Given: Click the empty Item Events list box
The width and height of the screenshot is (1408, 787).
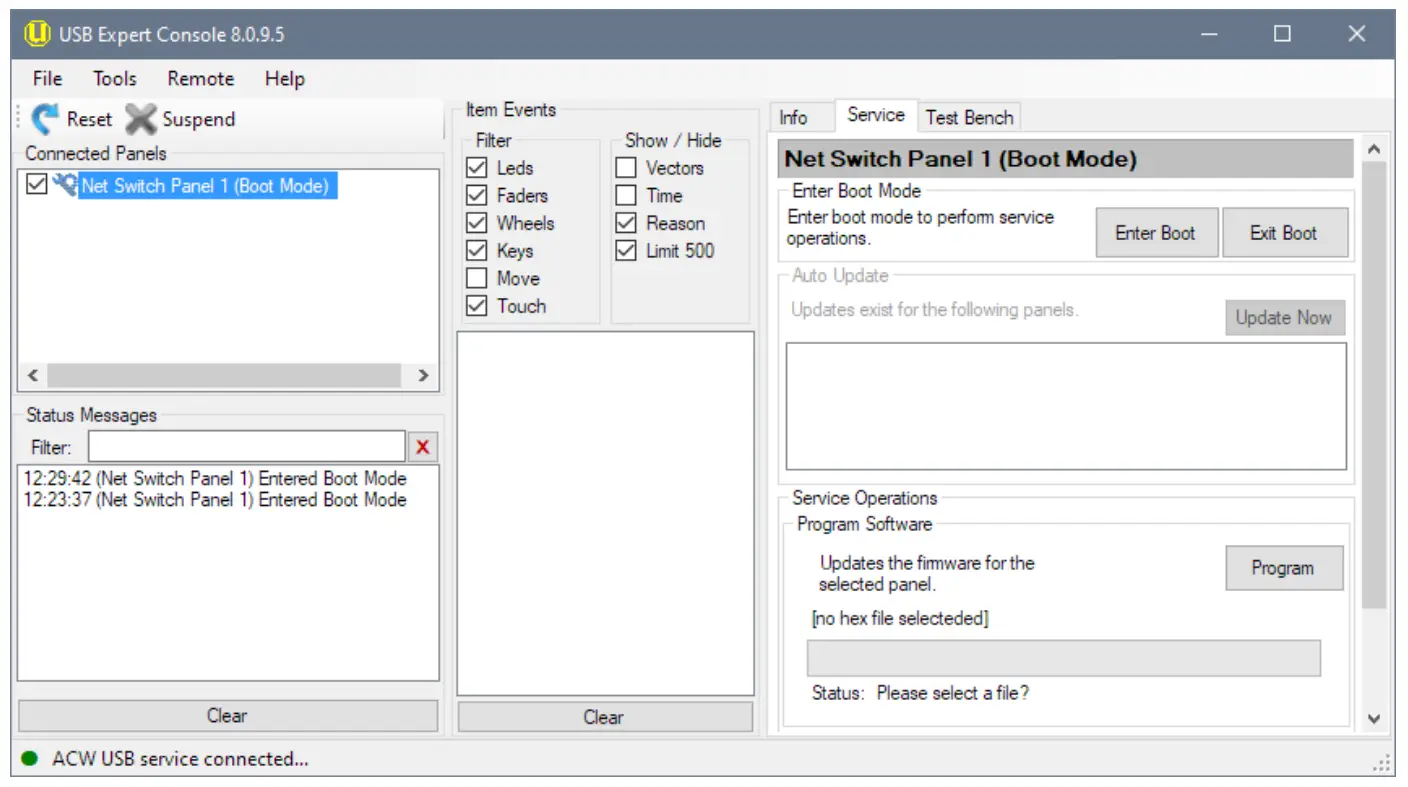Looking at the screenshot, I should coord(605,513).
